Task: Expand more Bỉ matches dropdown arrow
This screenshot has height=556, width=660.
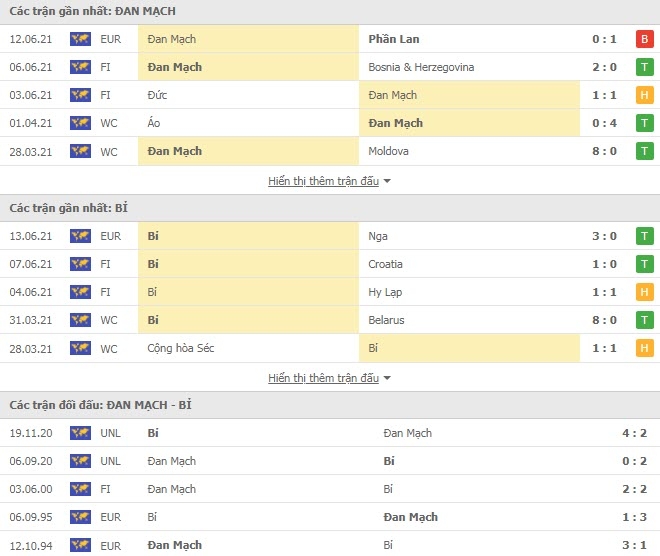Action: click(x=387, y=378)
